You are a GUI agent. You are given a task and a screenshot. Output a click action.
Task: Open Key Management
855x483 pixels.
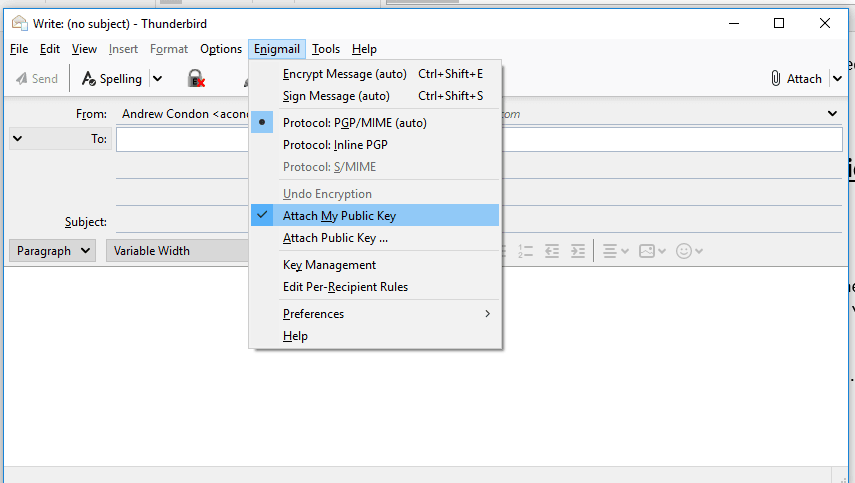[375, 265]
